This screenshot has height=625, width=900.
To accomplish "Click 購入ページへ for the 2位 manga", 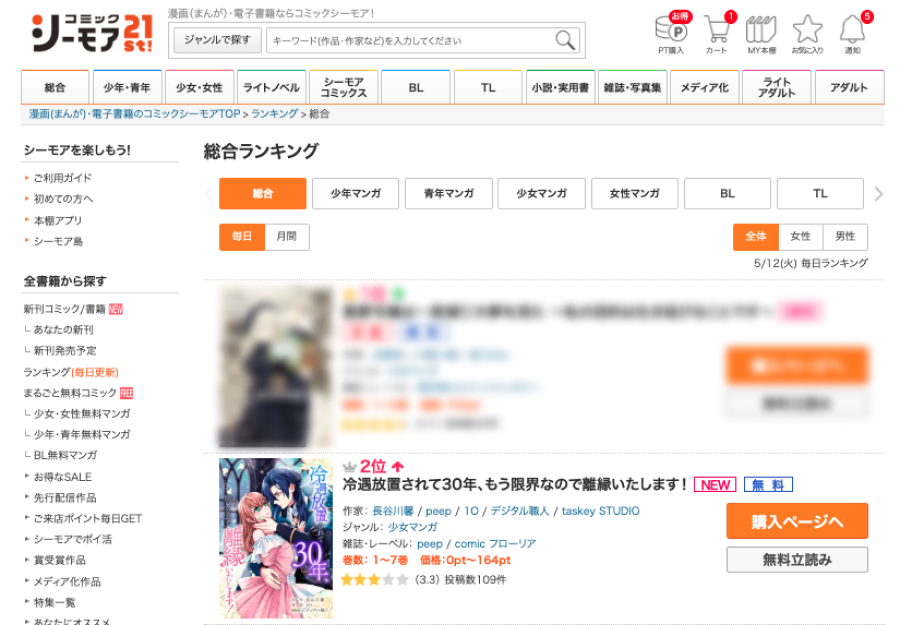I will click(797, 521).
